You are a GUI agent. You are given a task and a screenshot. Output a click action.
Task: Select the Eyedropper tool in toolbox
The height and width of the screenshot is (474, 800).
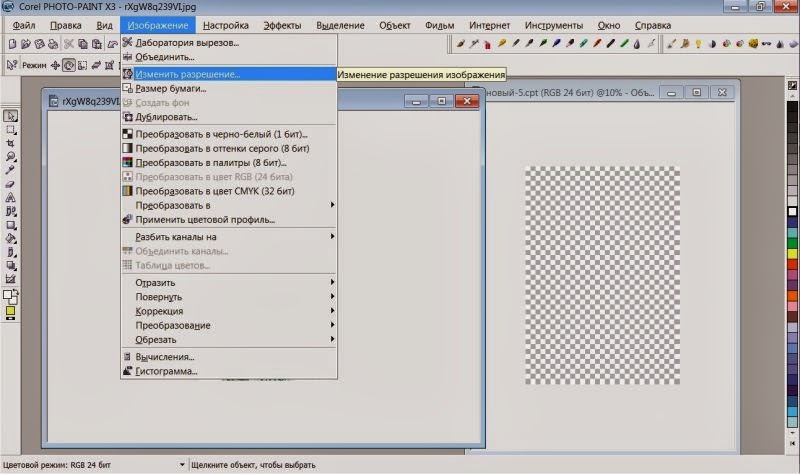pos(10,170)
